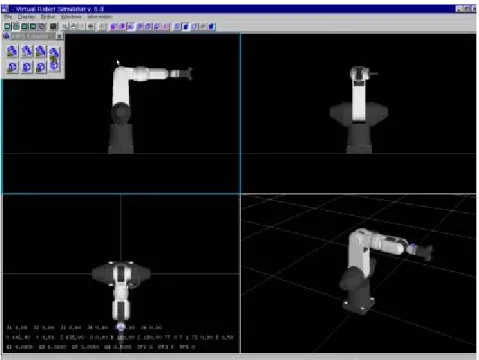The image size is (479, 360).
Task: Click the fourth teal view-layout toolbar icon
Action: (x=33, y=26)
